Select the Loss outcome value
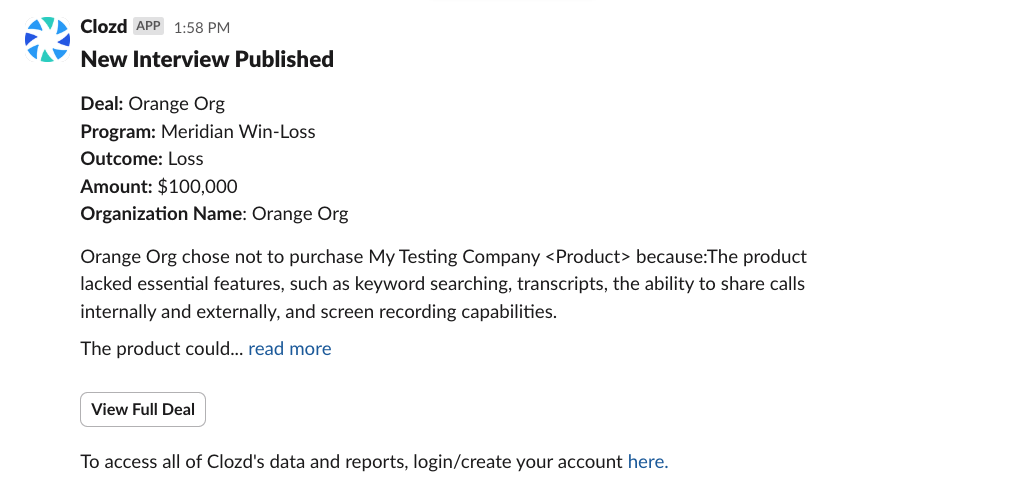The height and width of the screenshot is (498, 1009). click(x=185, y=158)
